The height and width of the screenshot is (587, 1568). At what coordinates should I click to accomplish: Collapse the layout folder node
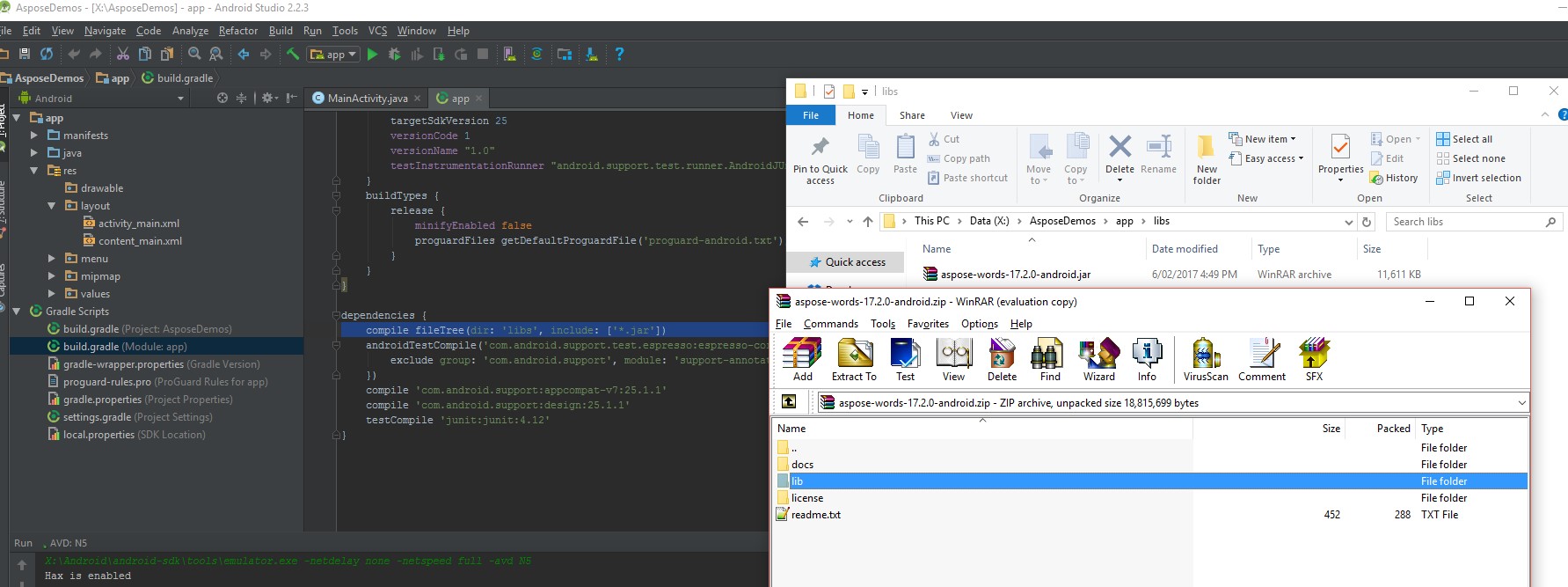(x=52, y=205)
